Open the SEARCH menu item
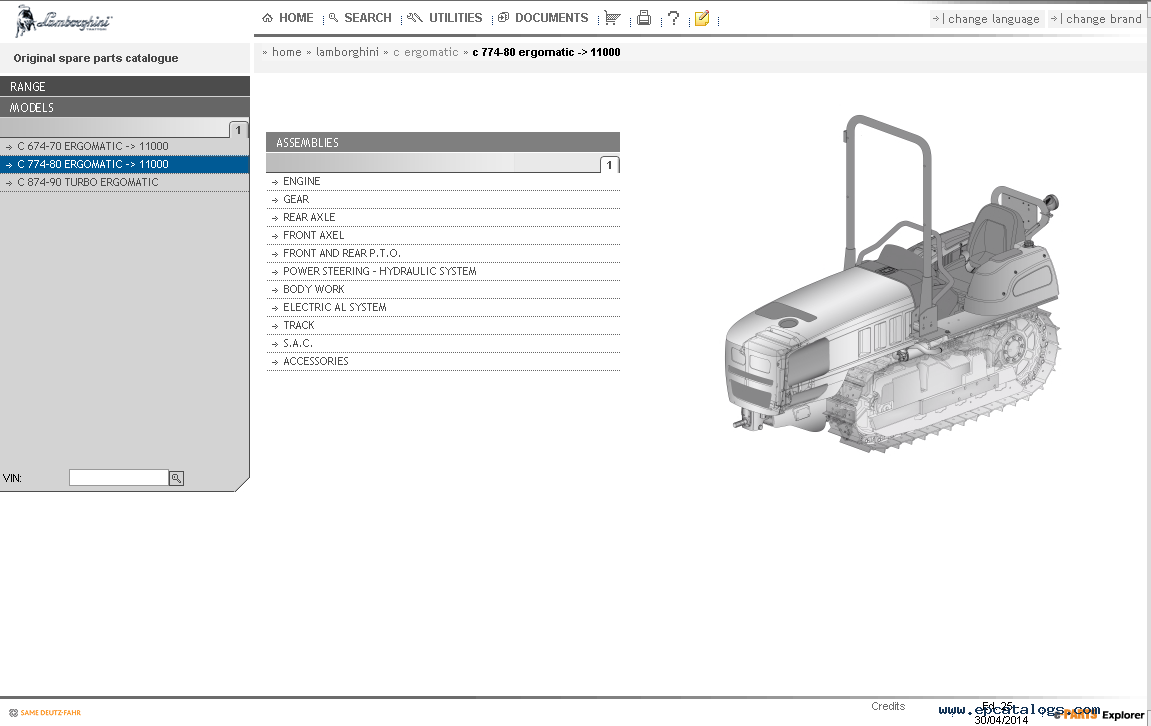The width and height of the screenshot is (1151, 726). point(360,18)
